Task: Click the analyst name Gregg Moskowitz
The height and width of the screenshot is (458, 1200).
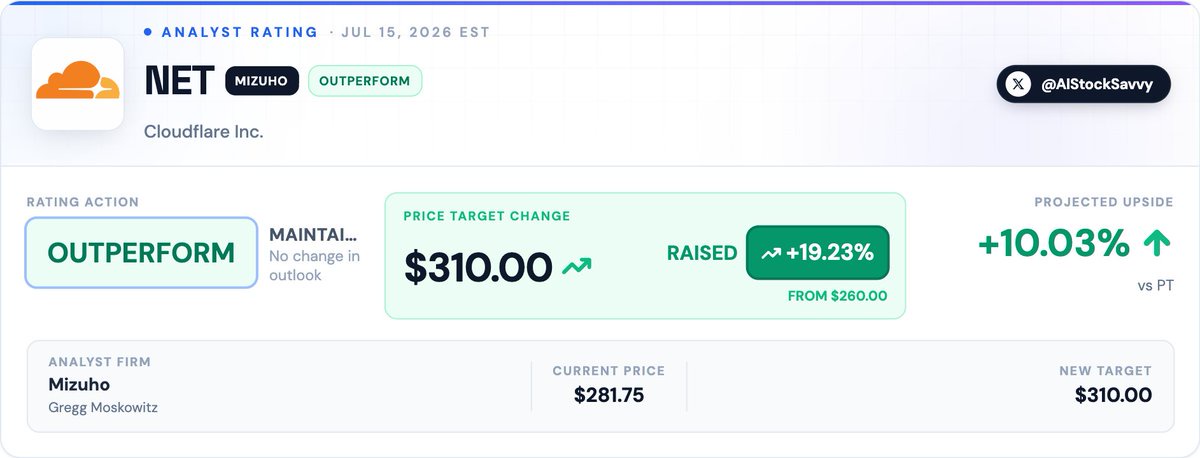Action: 103,408
